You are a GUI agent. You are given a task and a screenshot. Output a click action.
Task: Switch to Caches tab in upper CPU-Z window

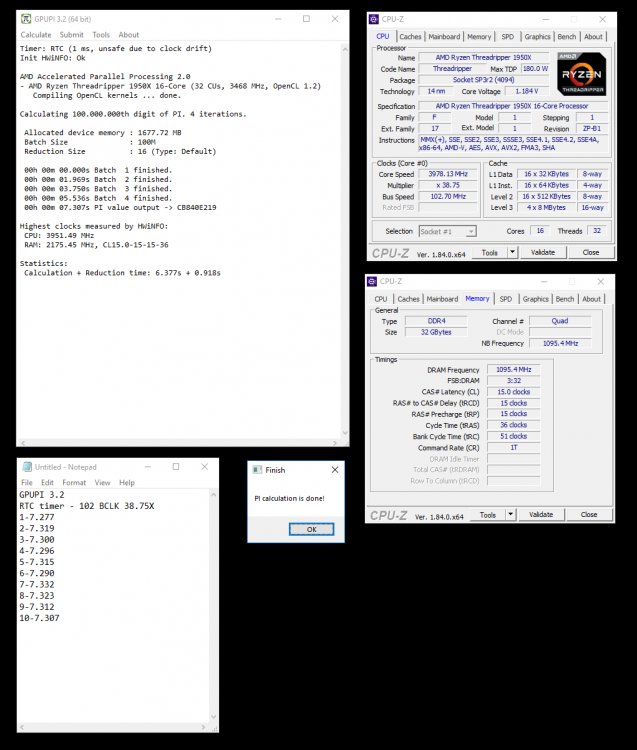[x=410, y=37]
